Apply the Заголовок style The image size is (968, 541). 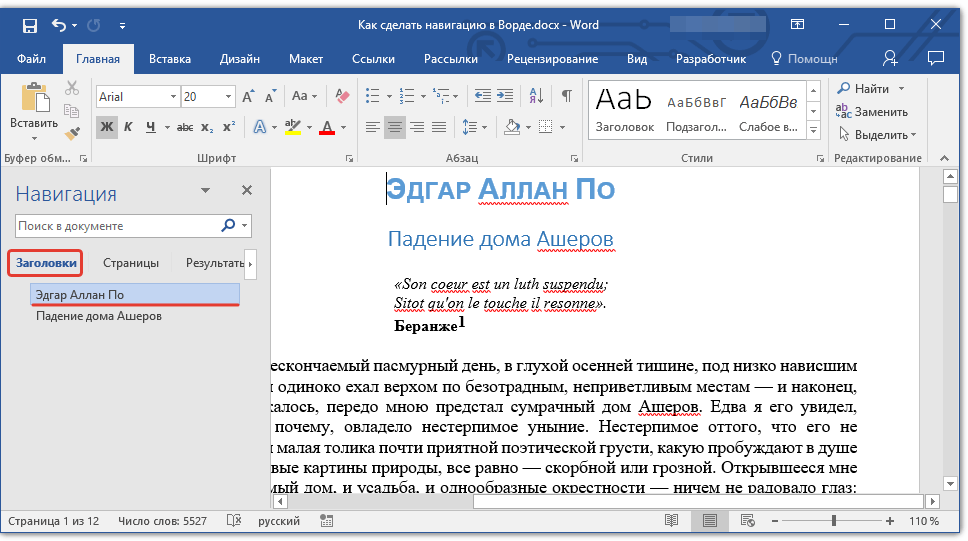[x=624, y=111]
